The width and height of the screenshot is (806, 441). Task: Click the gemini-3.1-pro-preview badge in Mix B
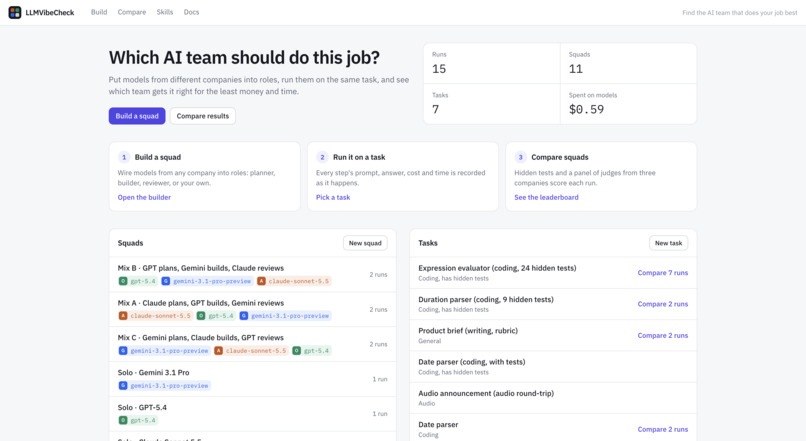(207, 281)
